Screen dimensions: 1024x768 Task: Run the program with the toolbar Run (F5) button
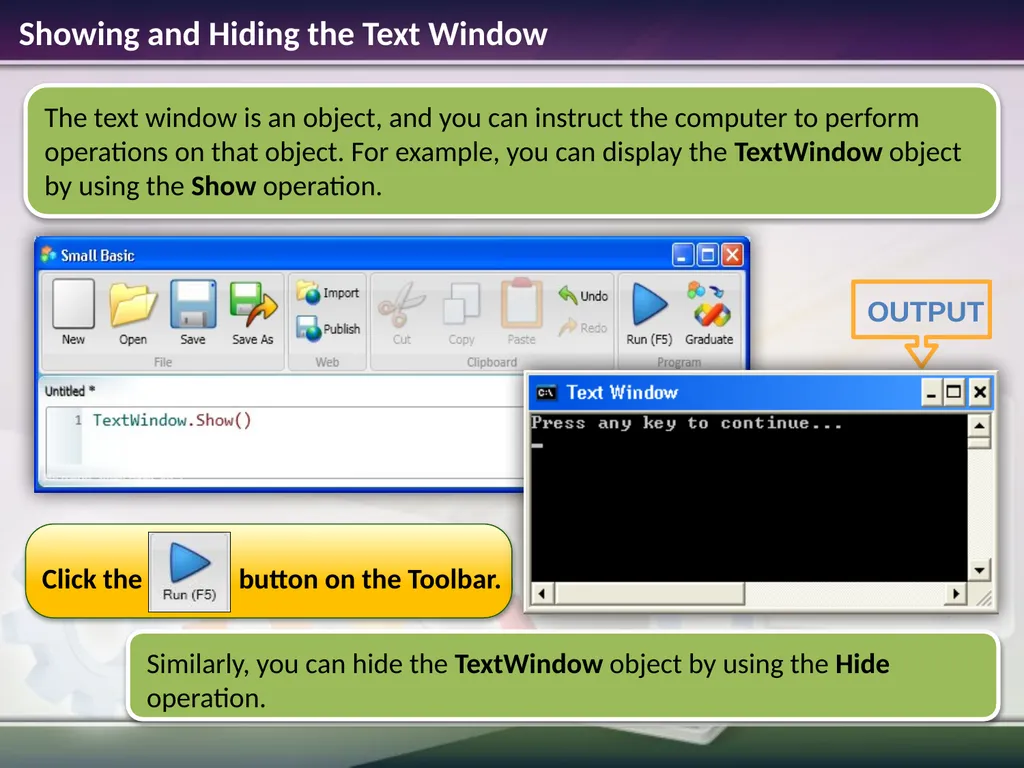pyautogui.click(x=648, y=312)
